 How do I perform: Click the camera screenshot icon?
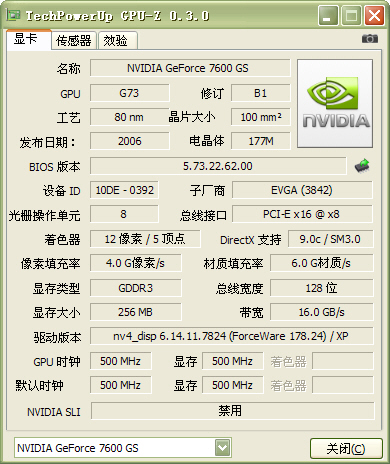(370, 39)
